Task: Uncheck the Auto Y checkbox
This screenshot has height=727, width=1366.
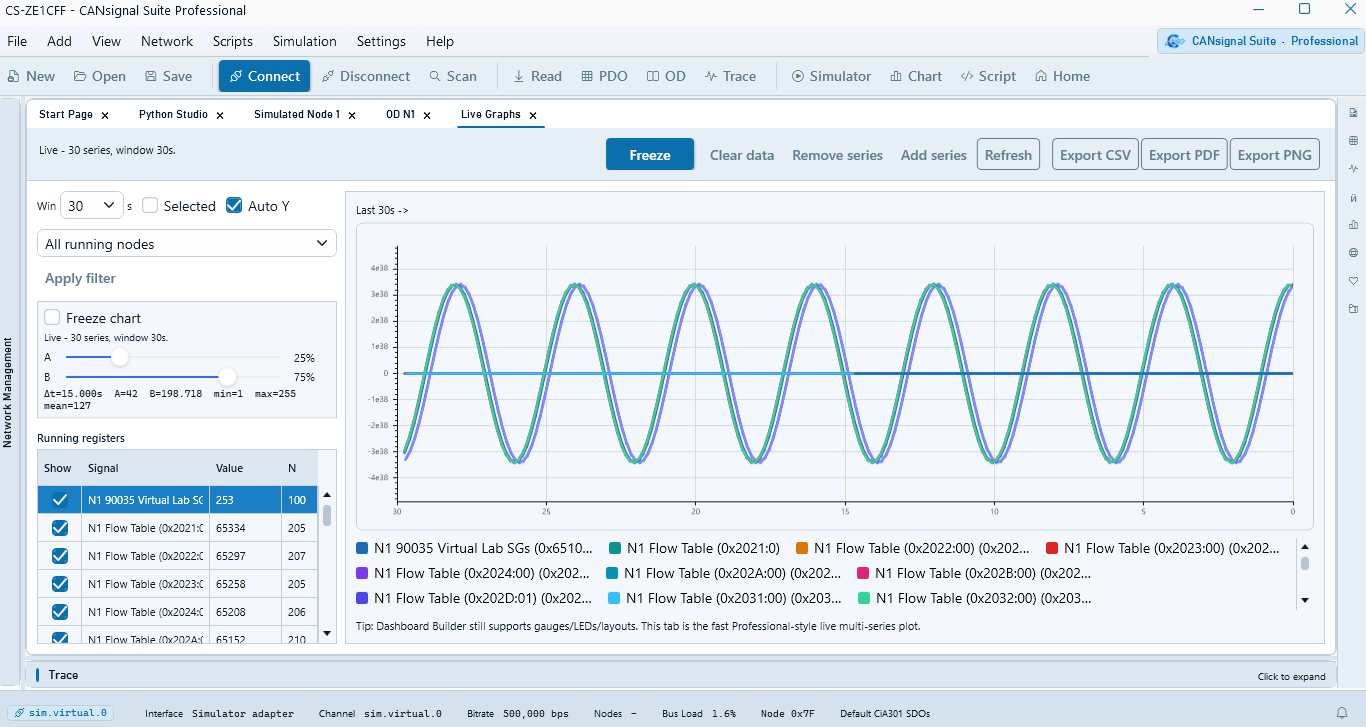Action: (x=234, y=205)
